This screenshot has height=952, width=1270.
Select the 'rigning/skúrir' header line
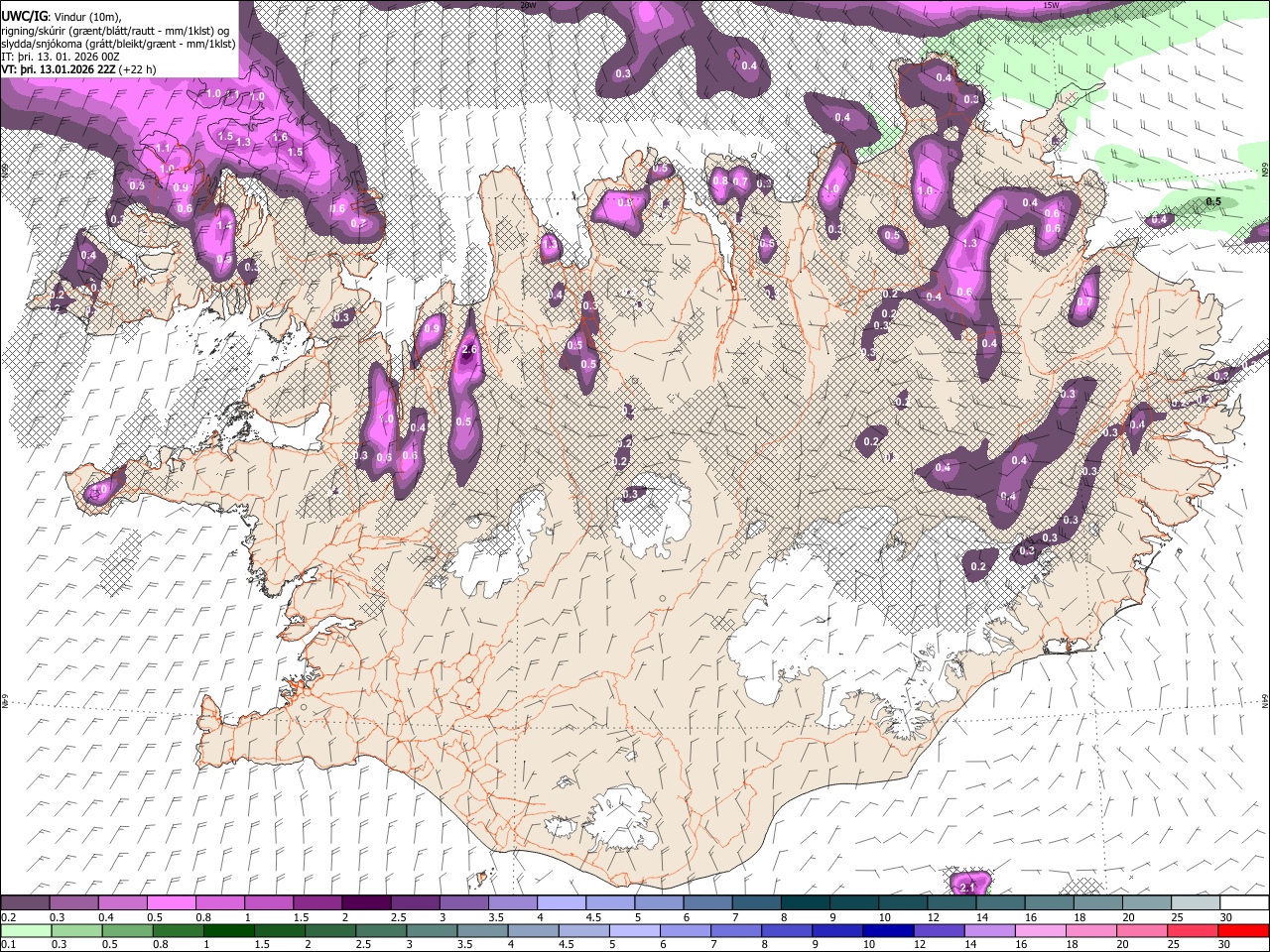coord(114,31)
